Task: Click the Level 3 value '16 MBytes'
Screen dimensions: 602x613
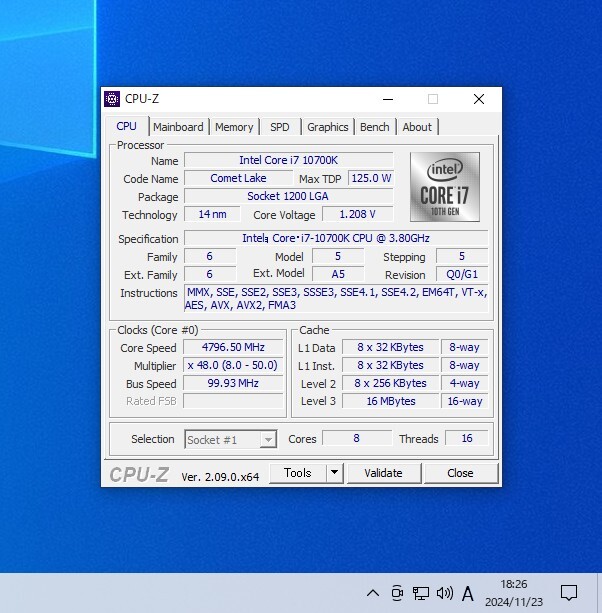Action: click(x=391, y=401)
